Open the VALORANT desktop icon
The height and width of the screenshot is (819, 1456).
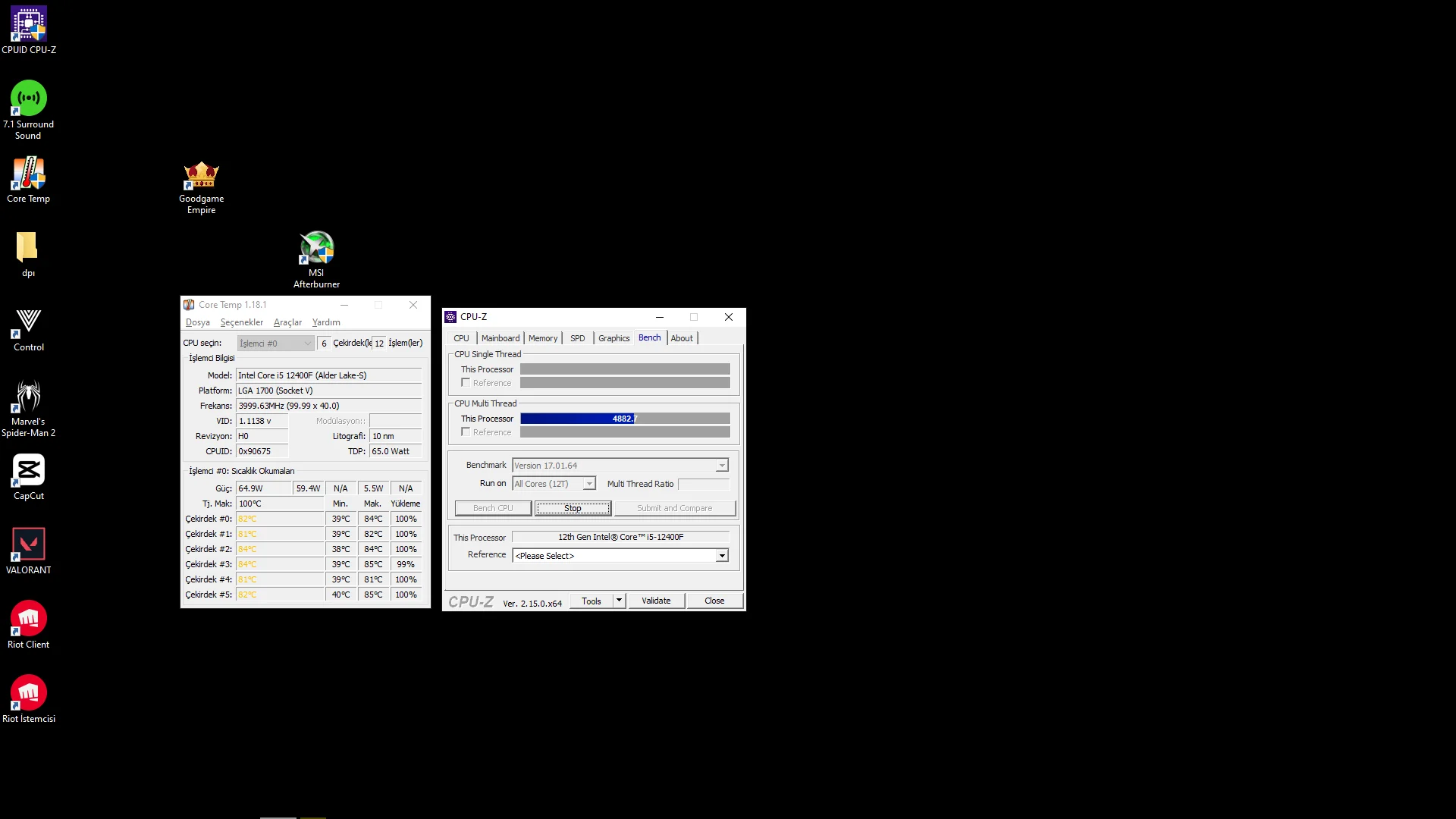(29, 544)
